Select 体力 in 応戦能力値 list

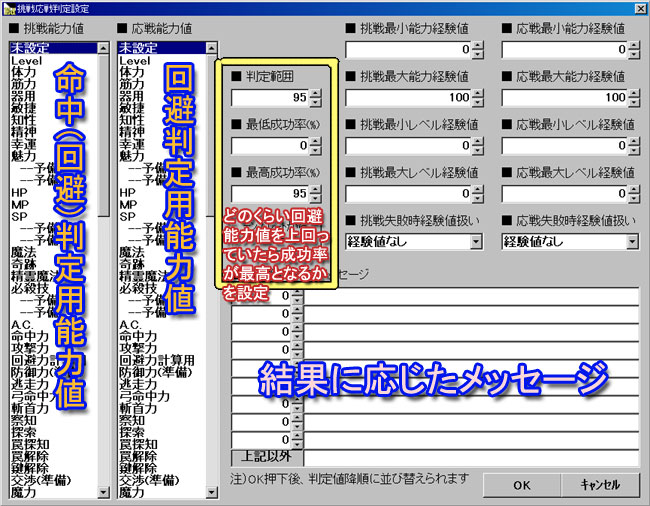(x=132, y=73)
